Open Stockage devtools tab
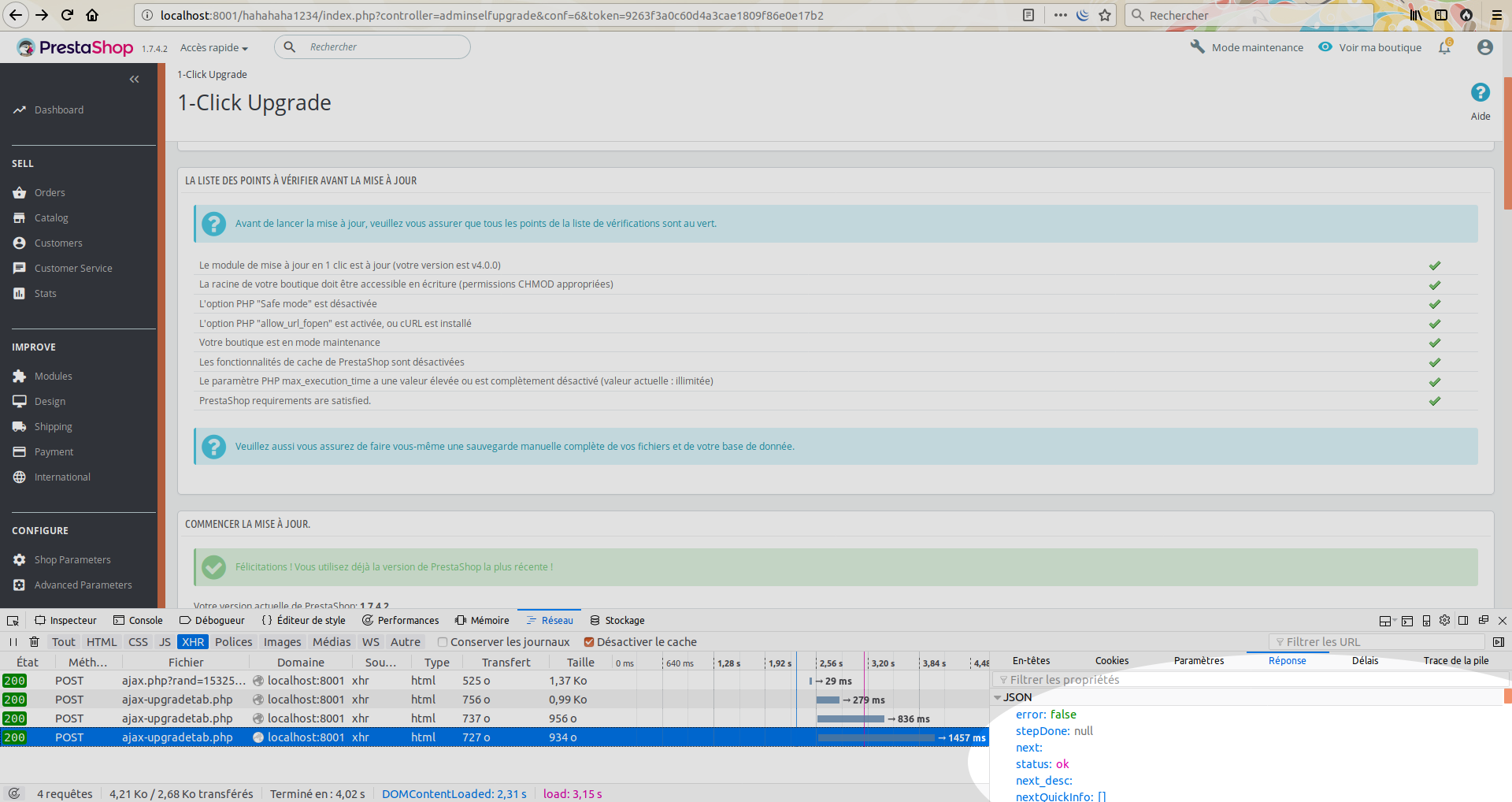Screen dimensions: 1512x802 click(617, 620)
